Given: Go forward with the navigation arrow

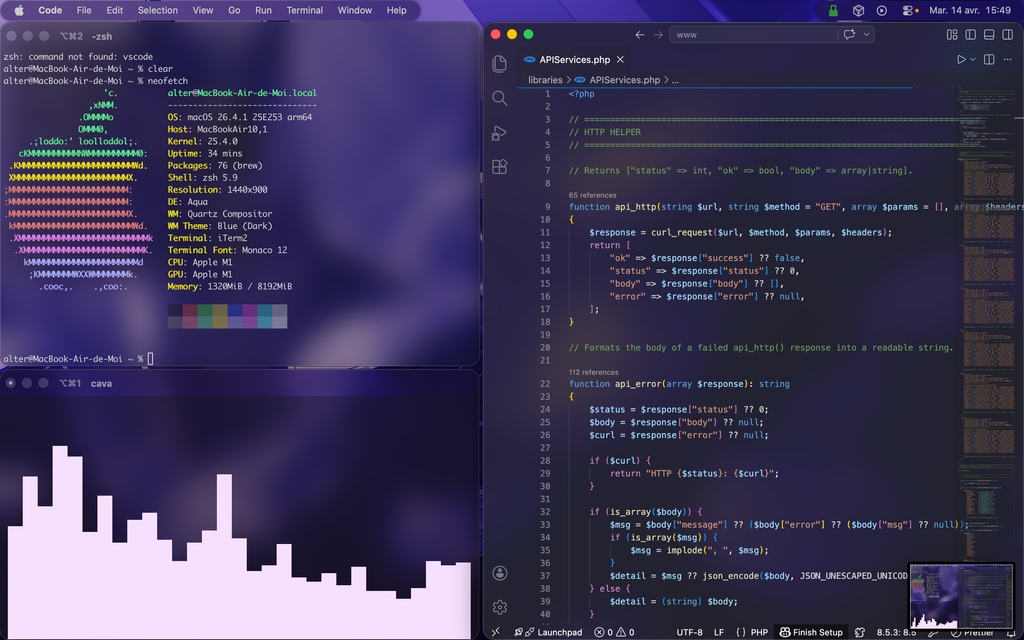Looking at the screenshot, I should pyautogui.click(x=658, y=35).
